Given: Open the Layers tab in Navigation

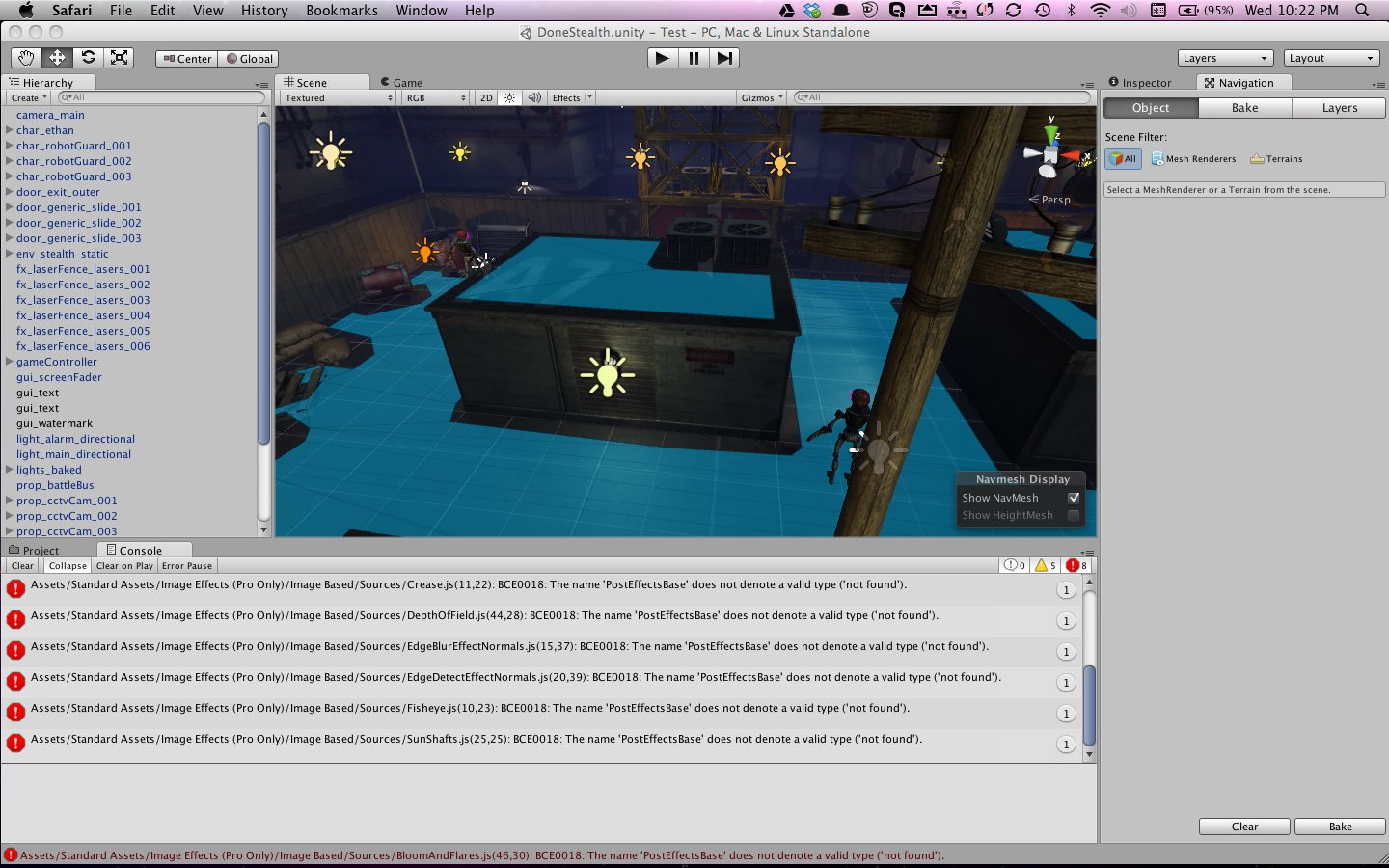Looking at the screenshot, I should tap(1340, 108).
